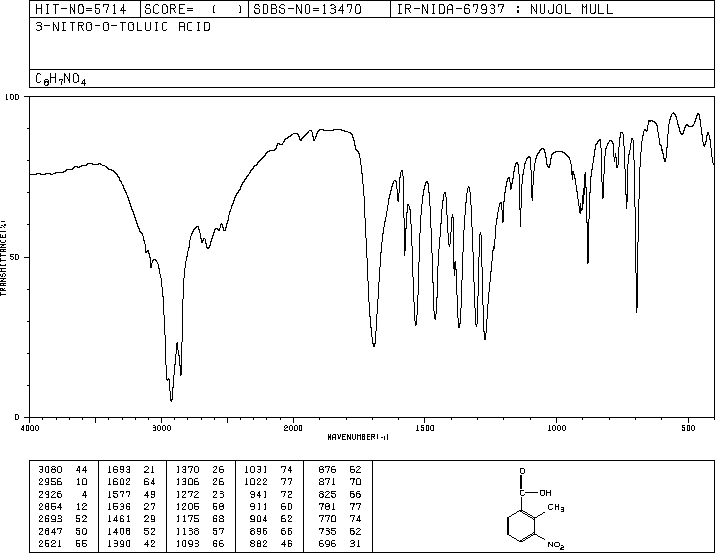Click the benzene ring in structure diagram

[x=521, y=526]
